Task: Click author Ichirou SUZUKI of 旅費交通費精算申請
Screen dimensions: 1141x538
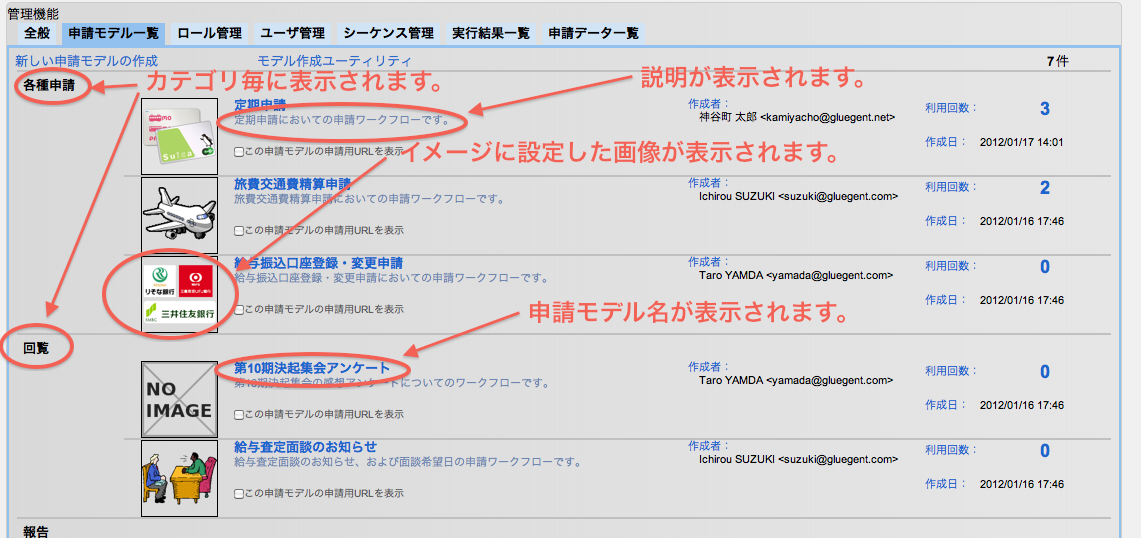Action: point(798,196)
